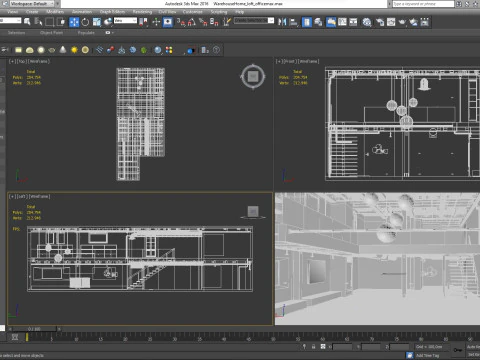This screenshot has height=360, width=480.
Task: Open the Layer Explorer icon
Action: click(x=318, y=22)
